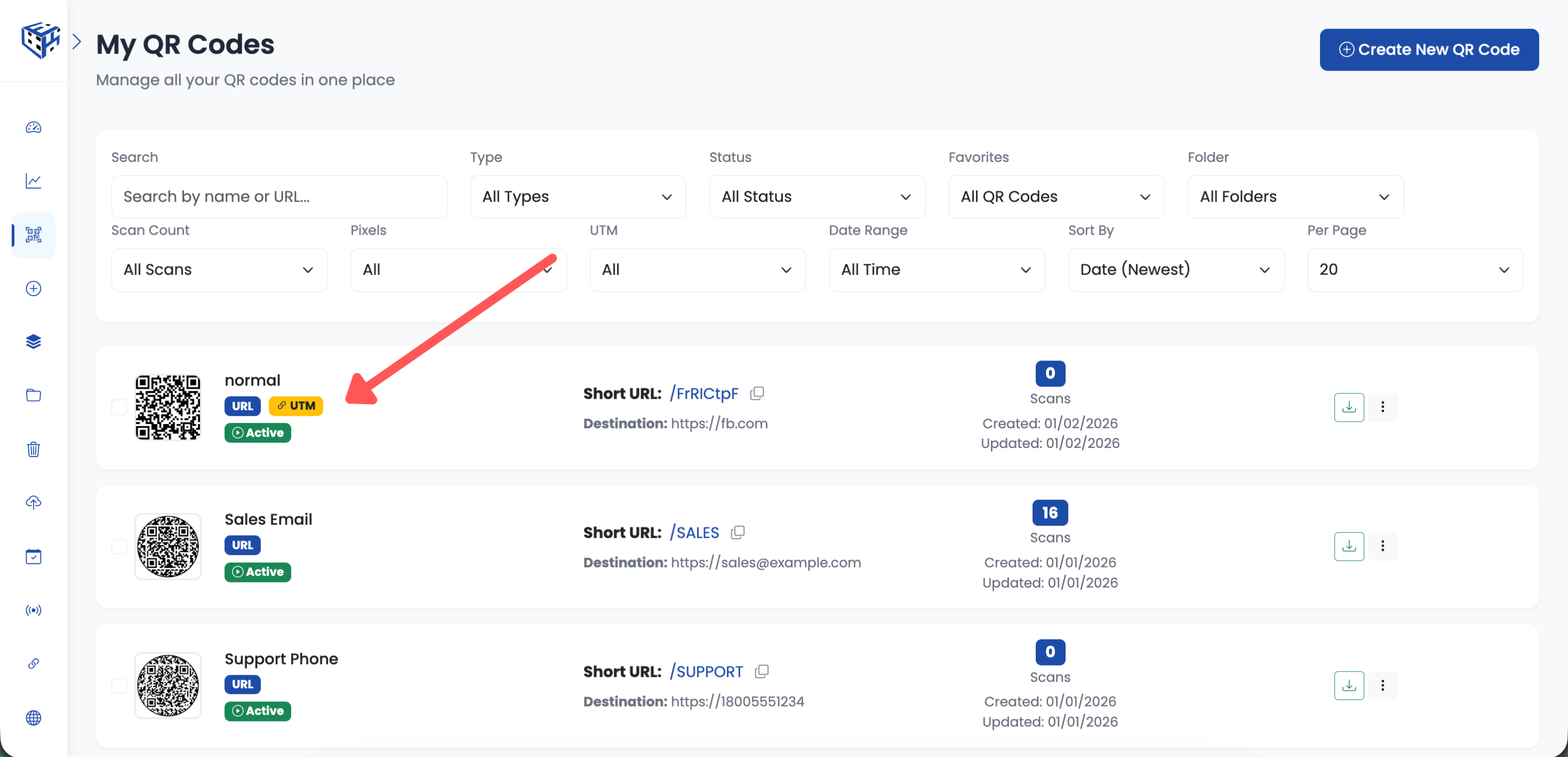Open the folder sidebar menu item
The image size is (1568, 757).
34,395
